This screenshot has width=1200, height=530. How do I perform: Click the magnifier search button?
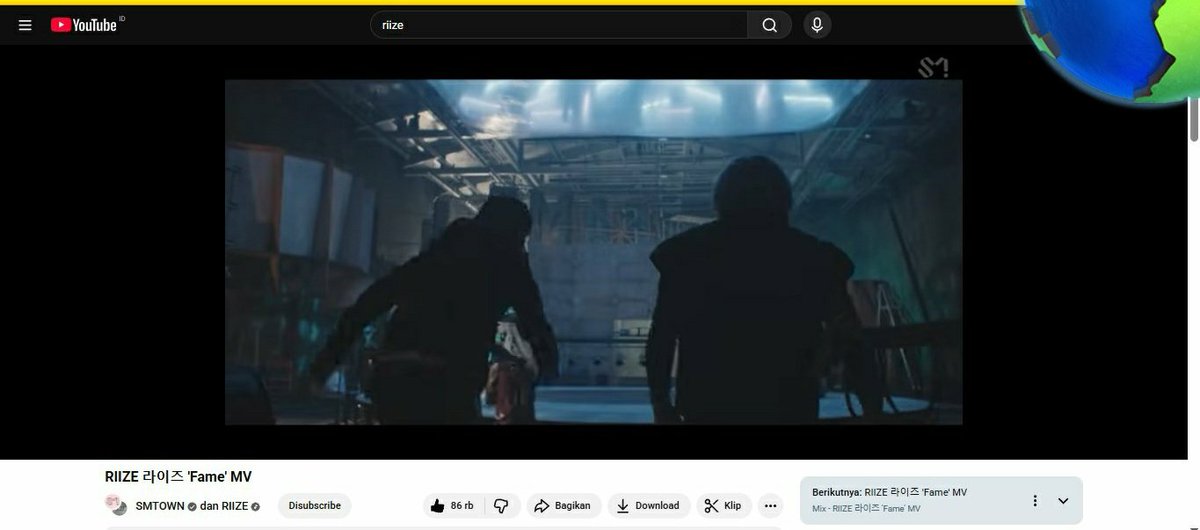(769, 25)
